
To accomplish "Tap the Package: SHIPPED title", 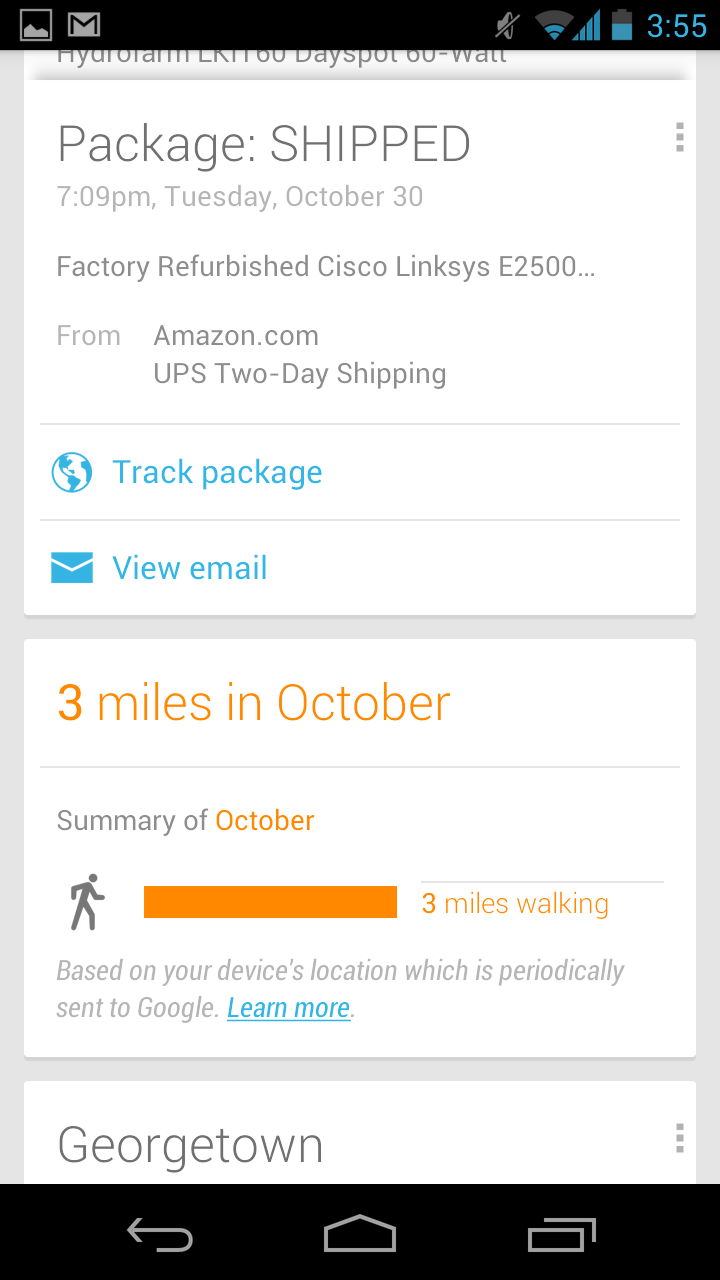I will 264,145.
